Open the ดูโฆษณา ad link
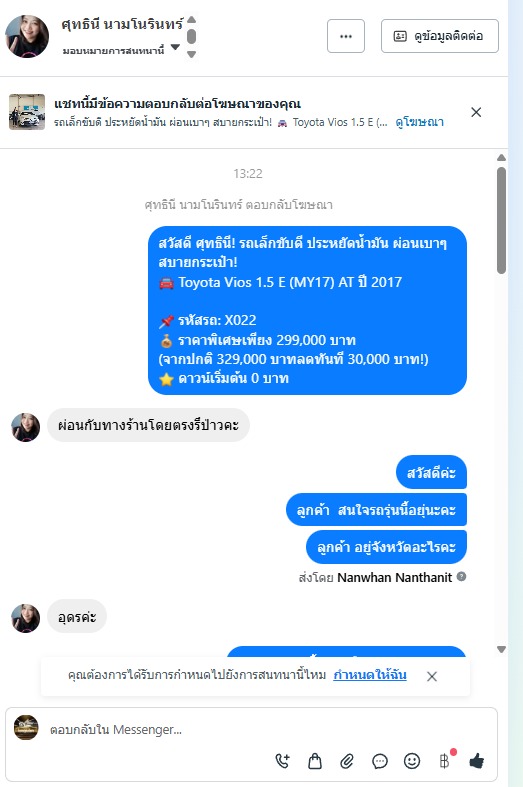The width and height of the screenshot is (523, 787). (420, 122)
